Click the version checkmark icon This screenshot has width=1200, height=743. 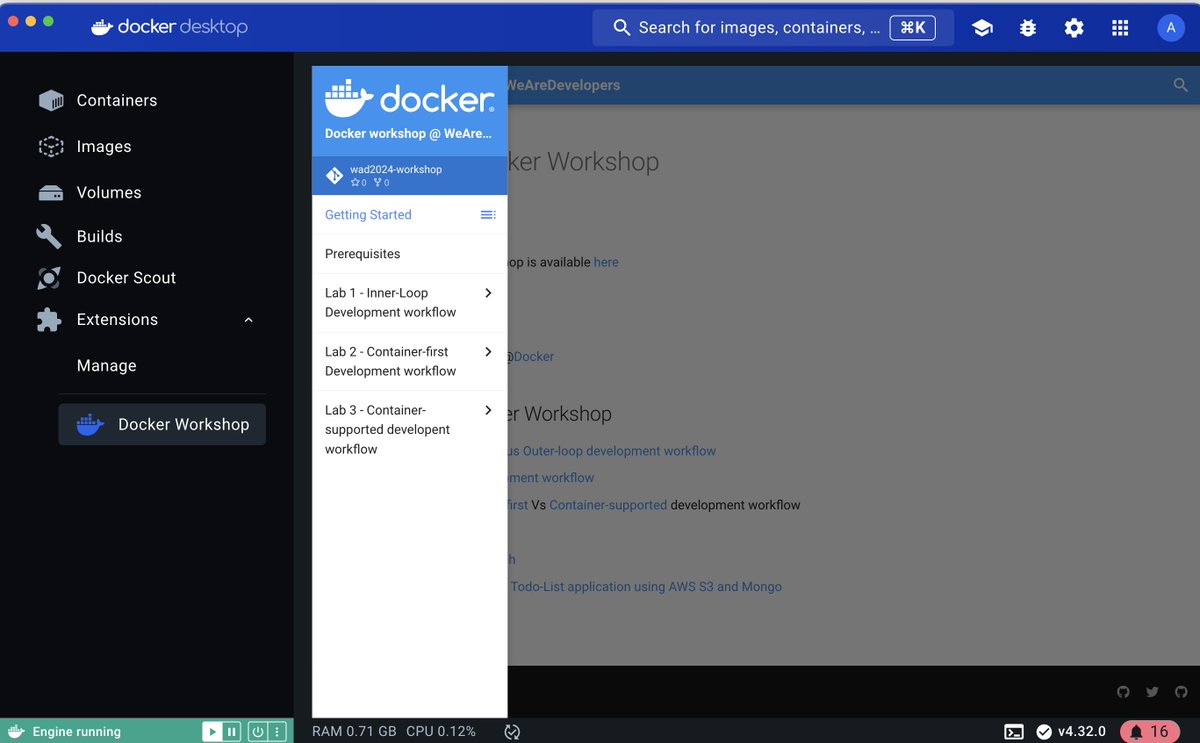[x=1044, y=731]
